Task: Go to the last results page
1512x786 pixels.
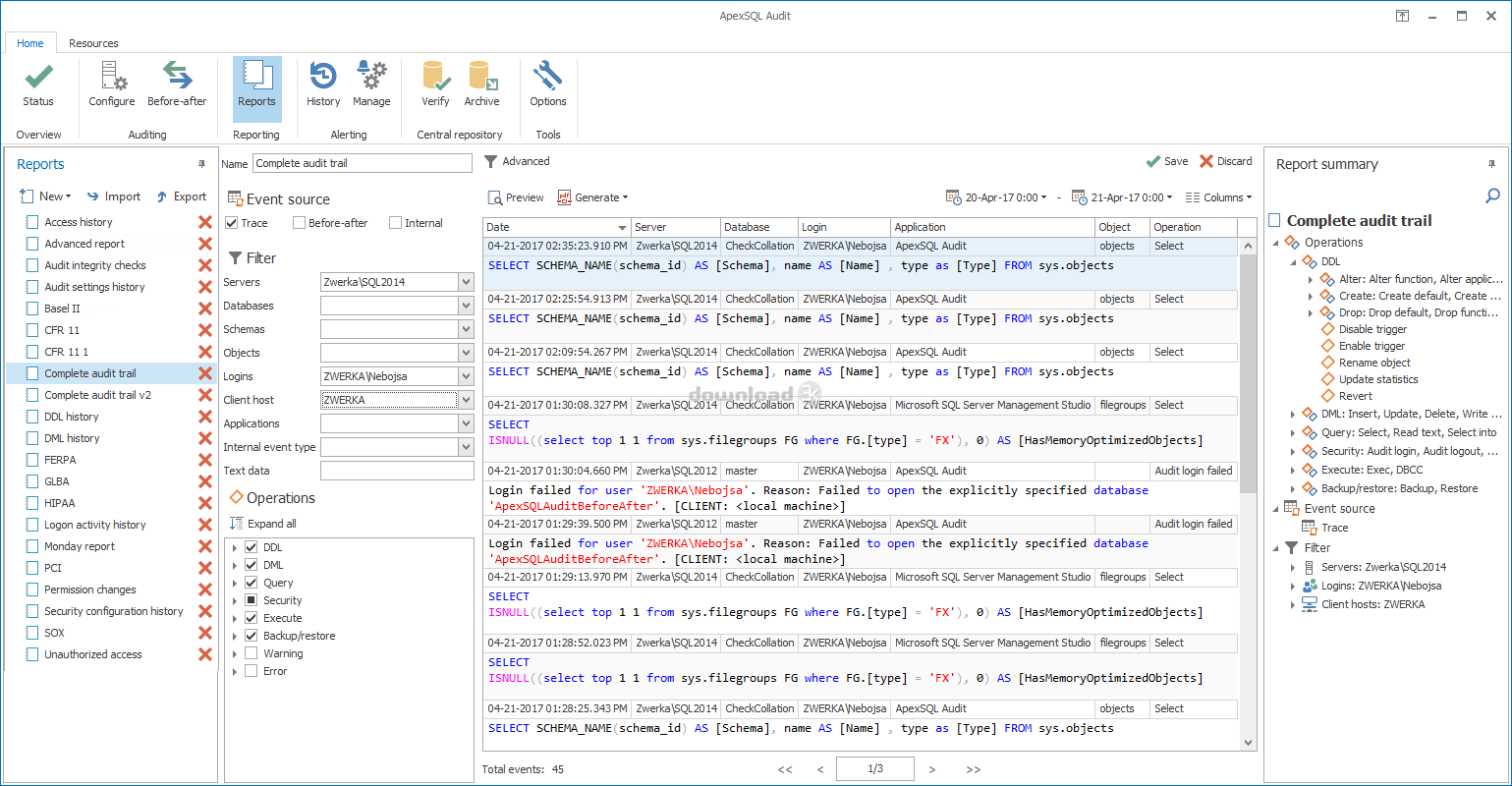Action: (x=973, y=769)
